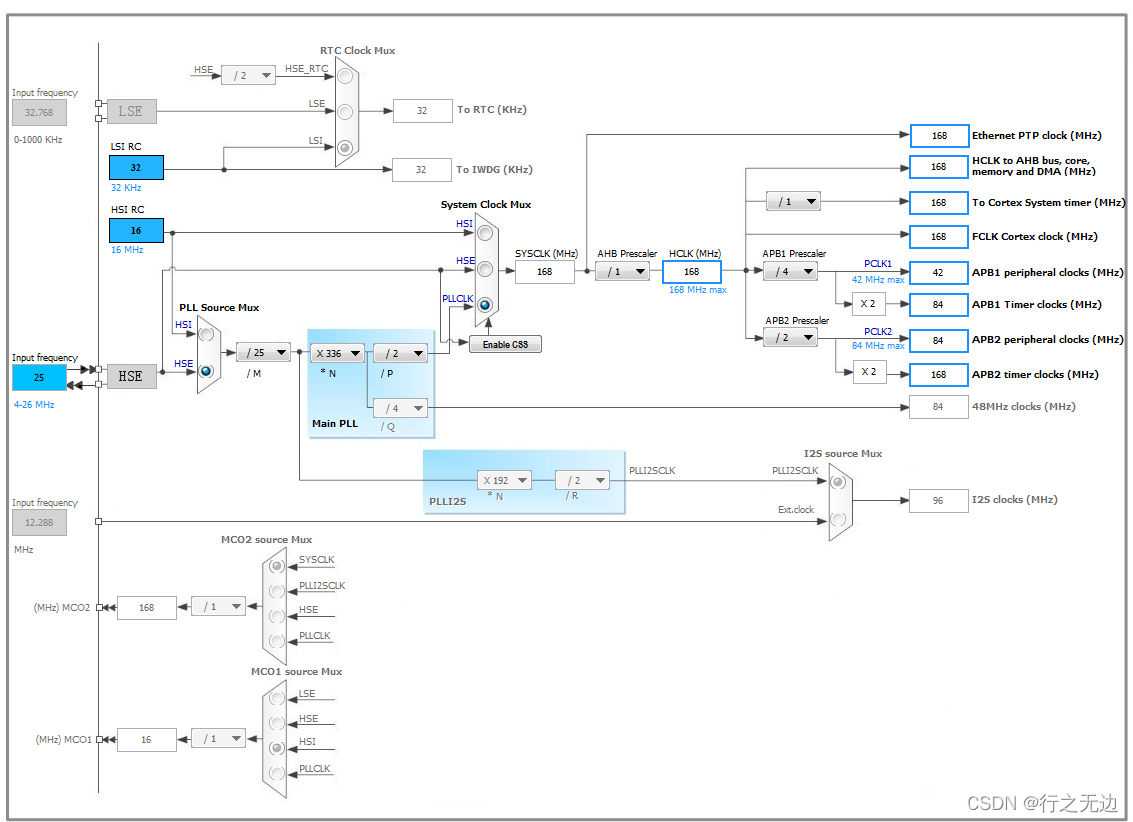1133x822 pixels.
Task: Open PLL /M divider dropdown showing /25
Action: 264,352
